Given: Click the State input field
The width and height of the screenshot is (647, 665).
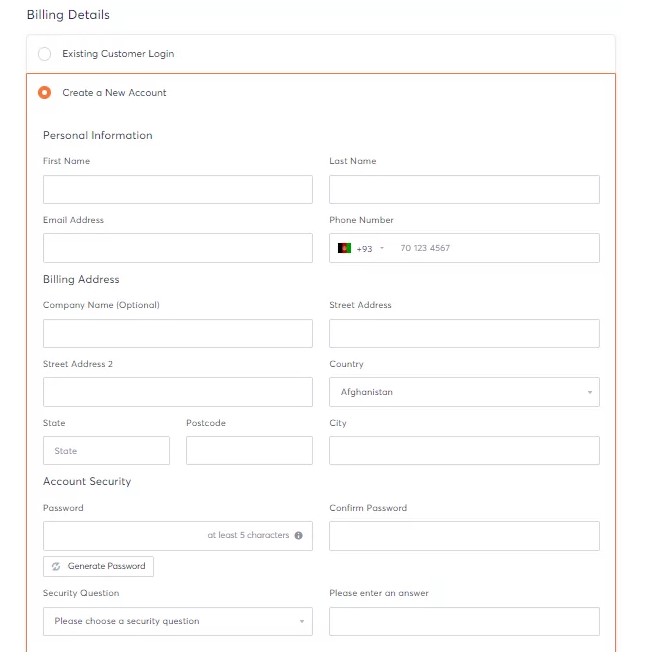Looking at the screenshot, I should [x=106, y=451].
